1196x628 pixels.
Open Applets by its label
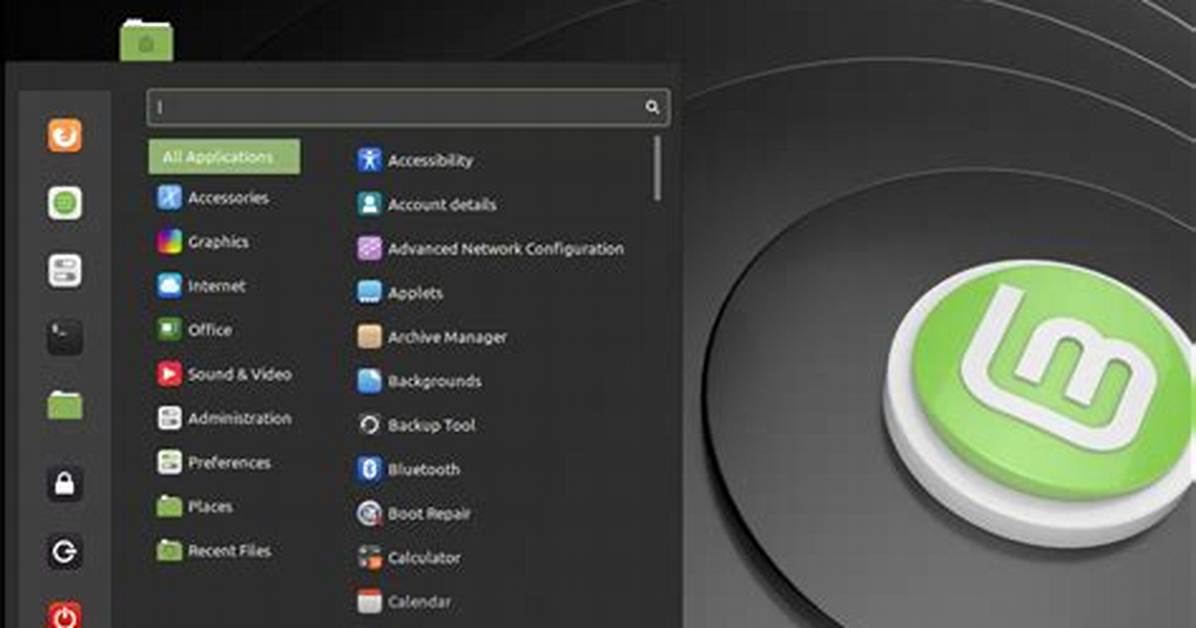pos(415,293)
